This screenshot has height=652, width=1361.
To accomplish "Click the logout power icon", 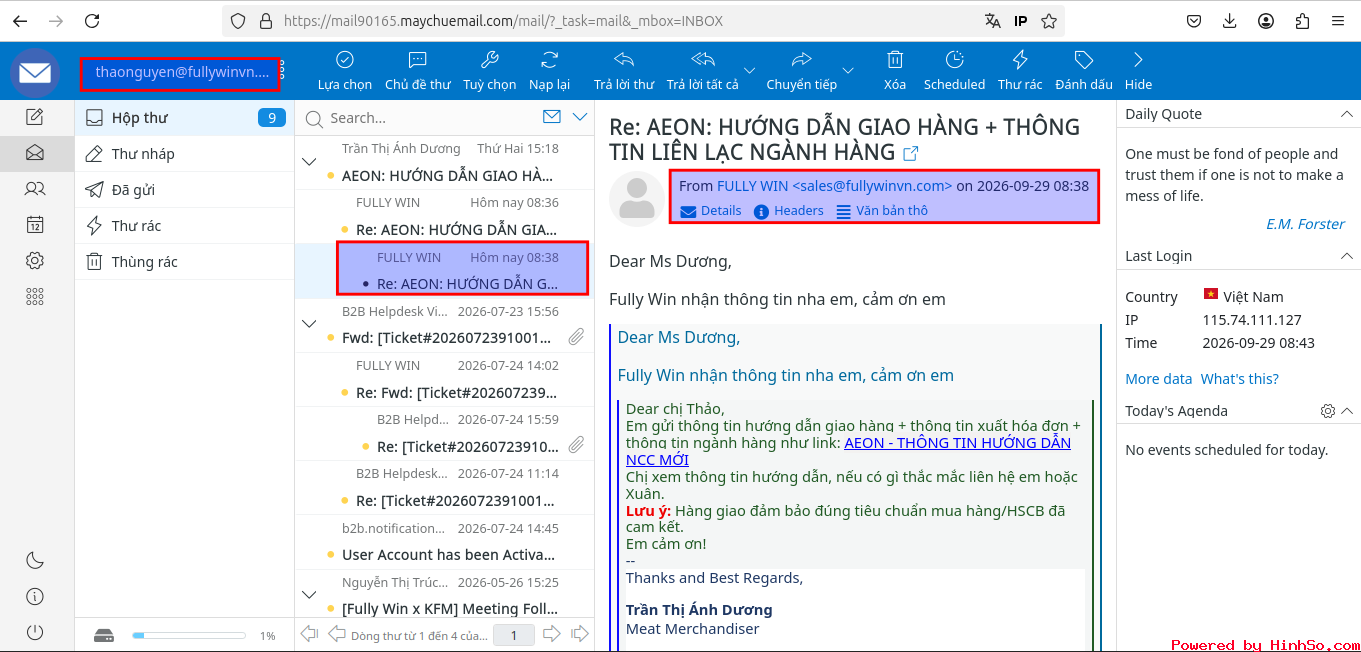I will coord(35,632).
